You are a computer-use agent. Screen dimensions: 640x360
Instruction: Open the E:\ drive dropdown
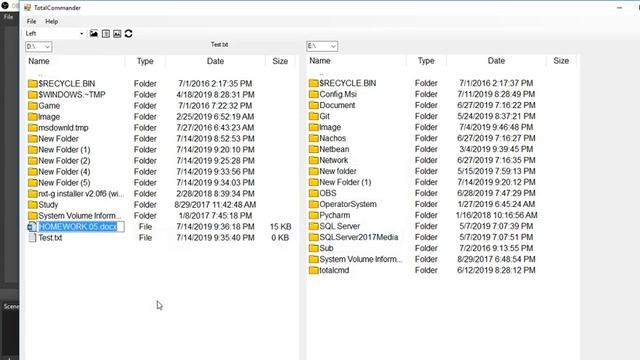click(322, 46)
